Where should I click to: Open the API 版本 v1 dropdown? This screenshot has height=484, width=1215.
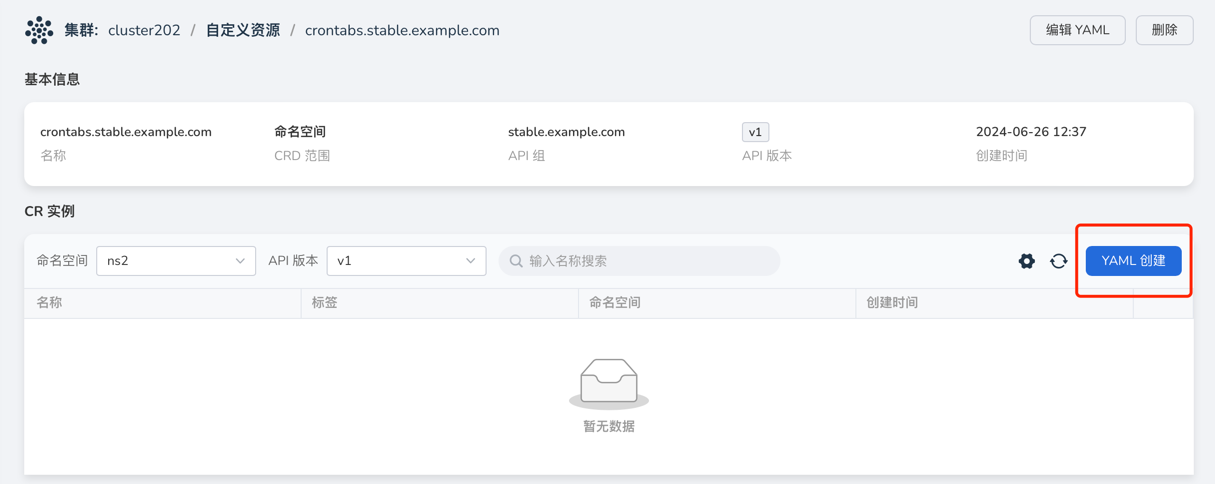tap(406, 261)
